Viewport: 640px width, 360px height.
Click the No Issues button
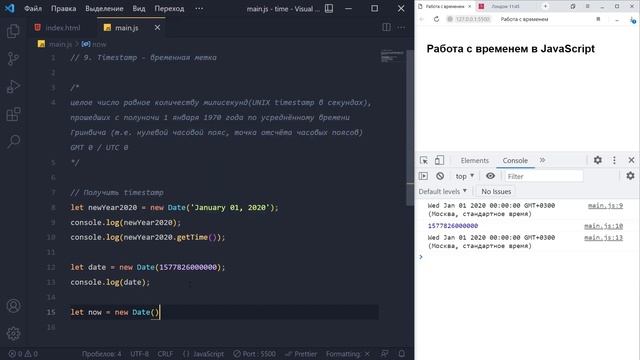click(x=496, y=191)
